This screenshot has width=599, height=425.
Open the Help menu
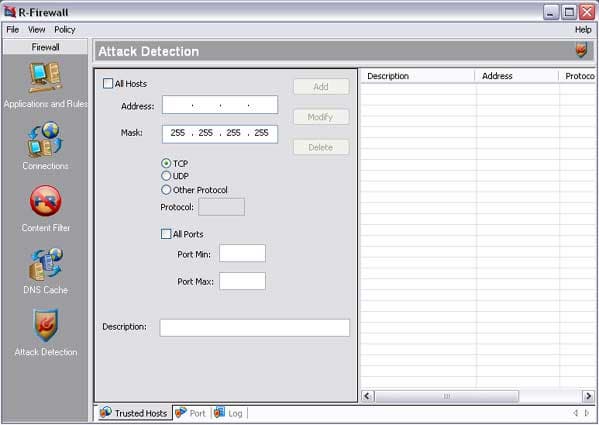(583, 29)
